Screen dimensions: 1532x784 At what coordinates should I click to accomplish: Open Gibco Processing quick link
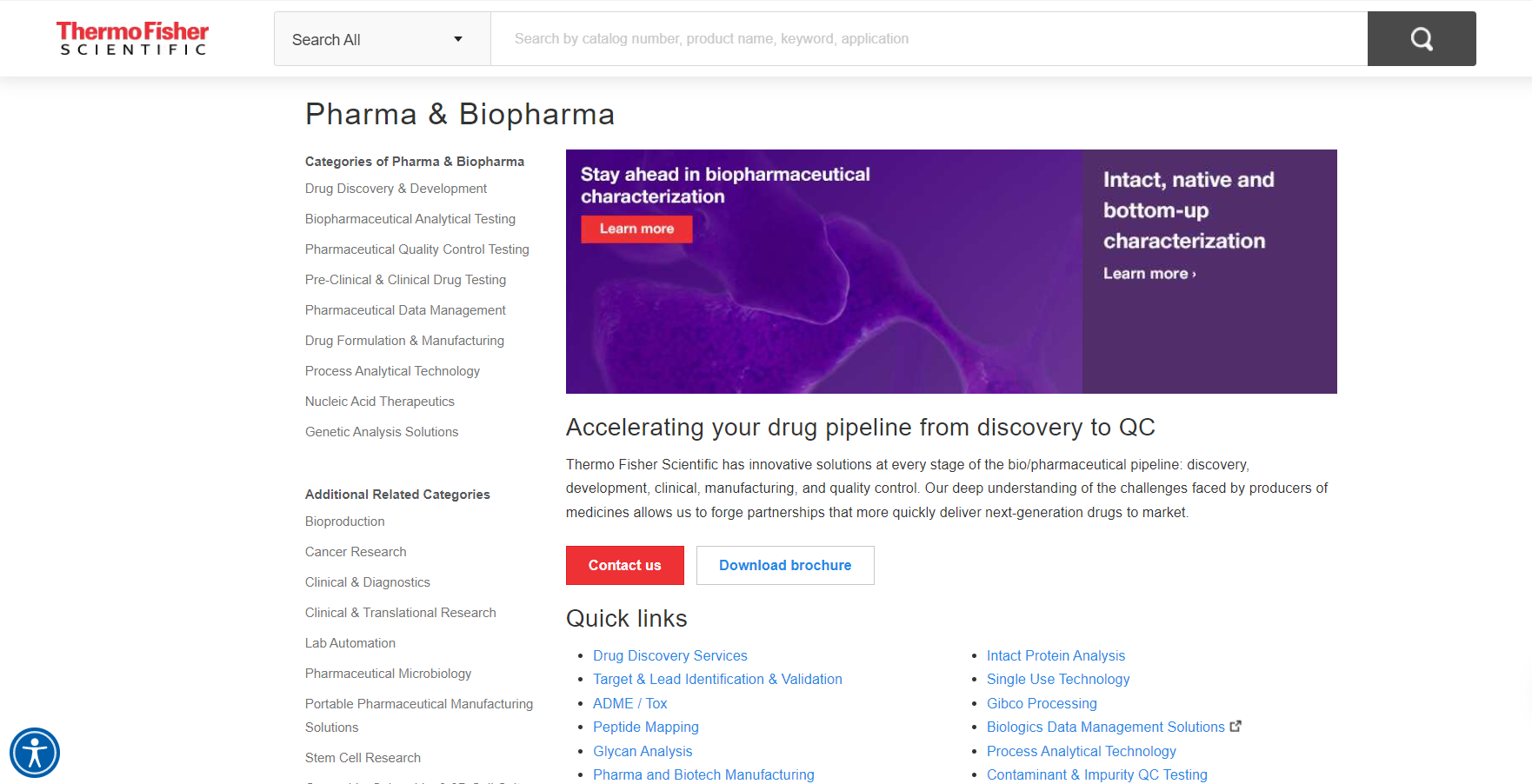pos(1042,703)
